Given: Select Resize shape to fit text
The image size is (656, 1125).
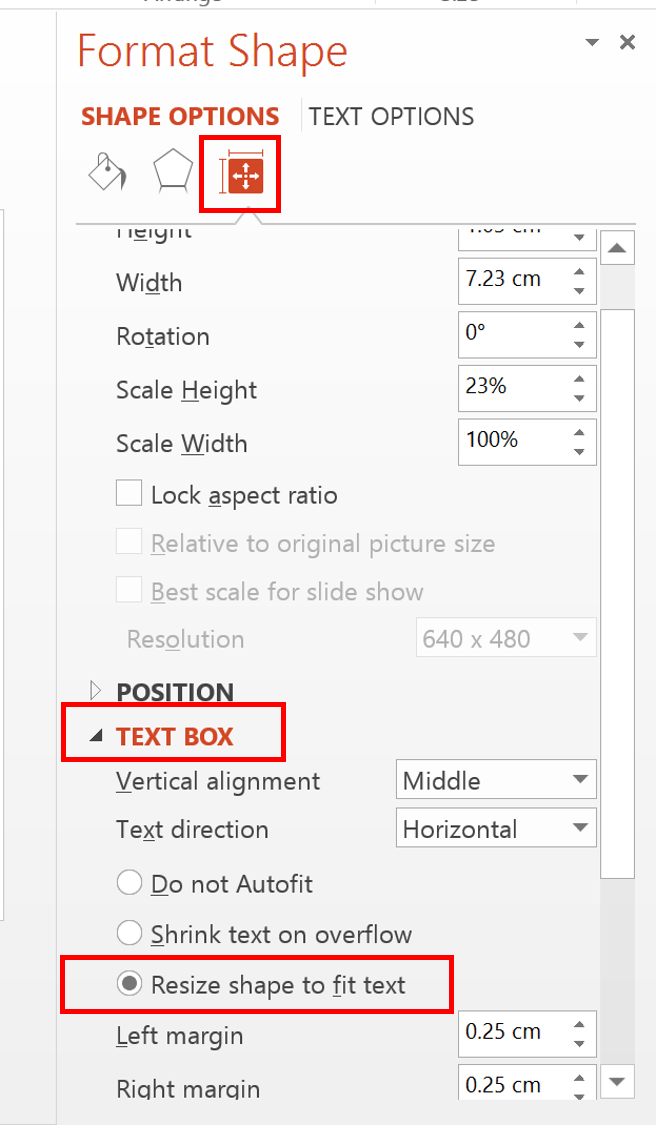Looking at the screenshot, I should click(x=130, y=985).
